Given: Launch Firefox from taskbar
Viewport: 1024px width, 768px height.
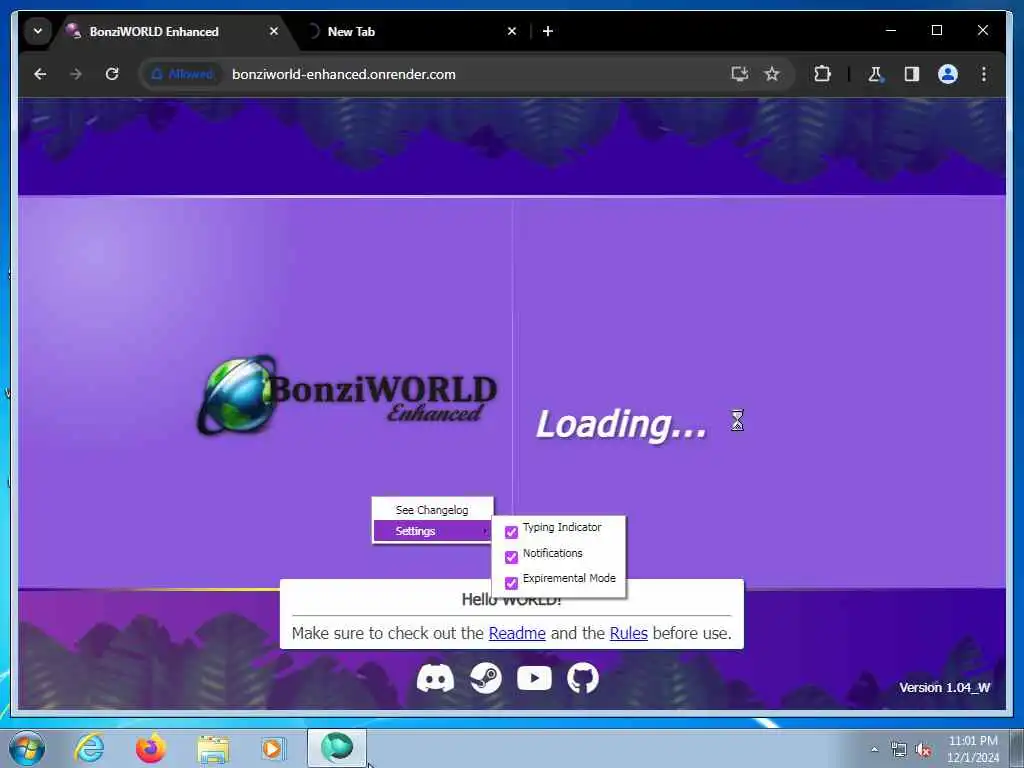Looking at the screenshot, I should [x=151, y=748].
